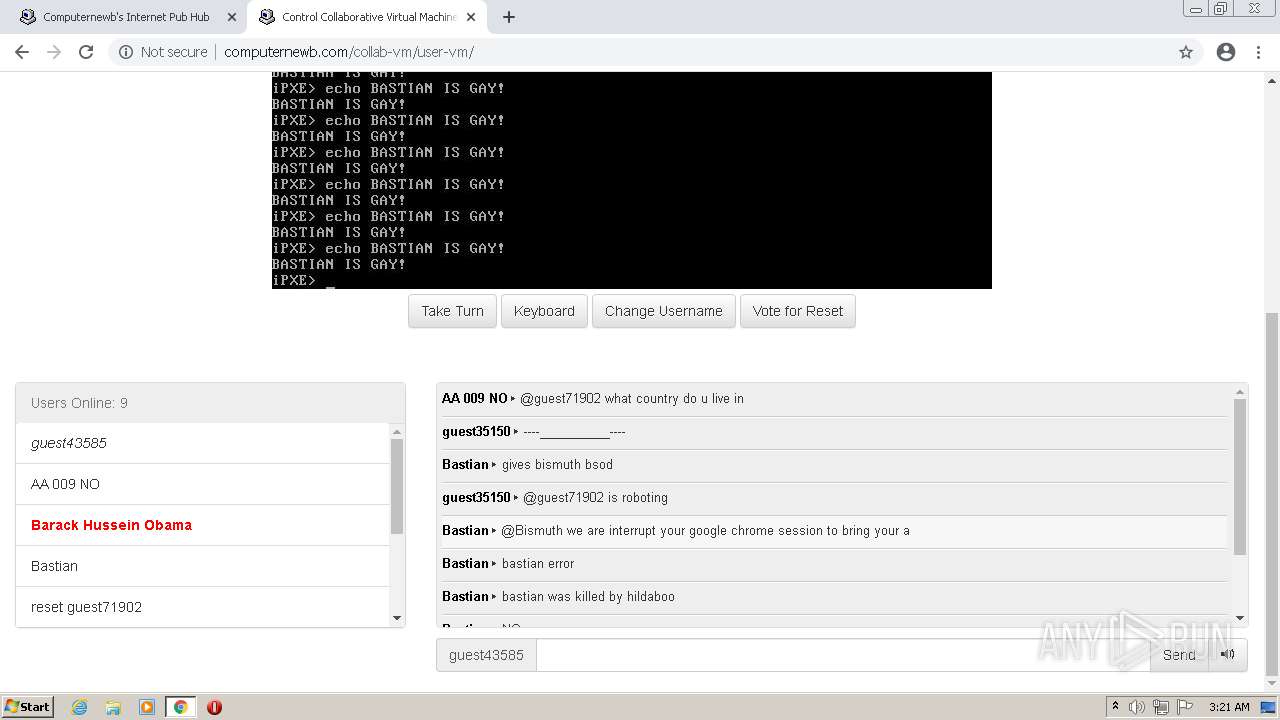Screen dimensions: 1280x720
Task: Toggle chat sound speaker icon
Action: [1228, 655]
